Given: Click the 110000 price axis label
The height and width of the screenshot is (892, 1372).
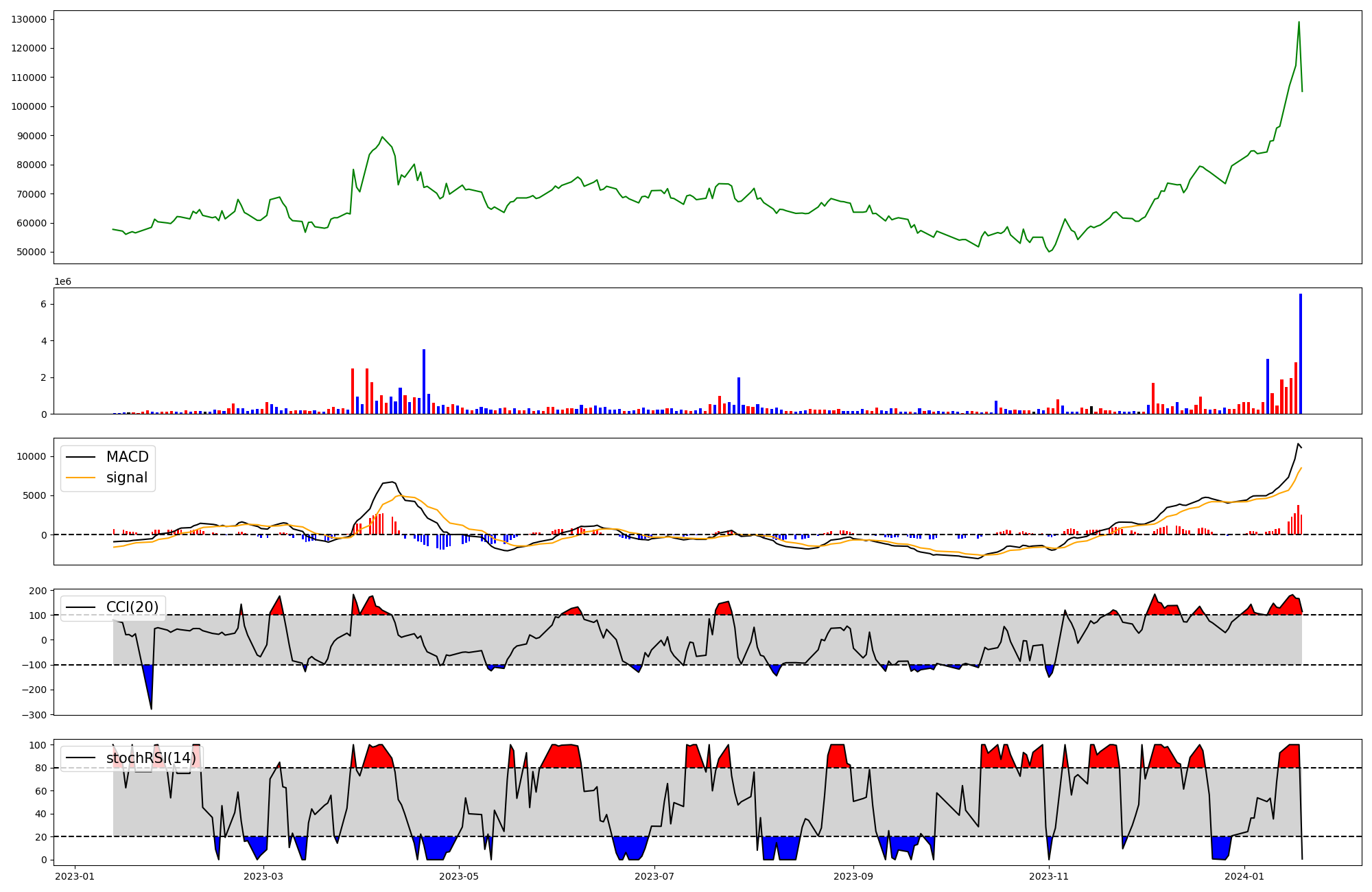Looking at the screenshot, I should [29, 78].
